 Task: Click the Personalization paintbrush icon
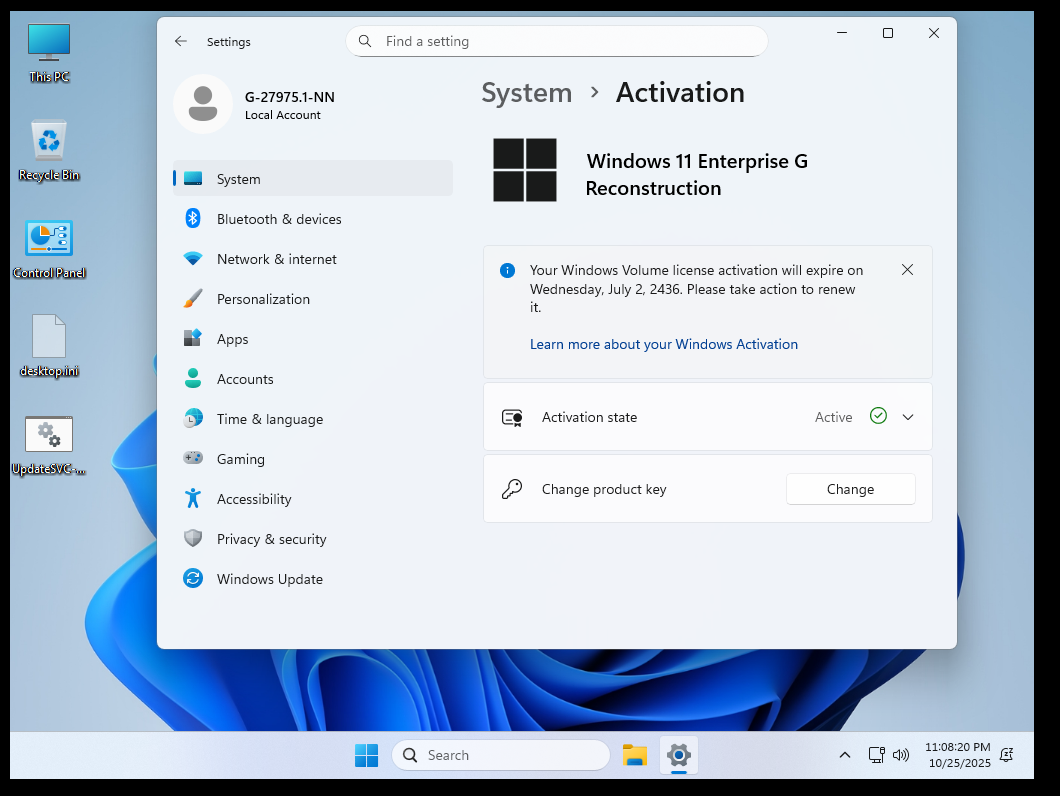193,298
